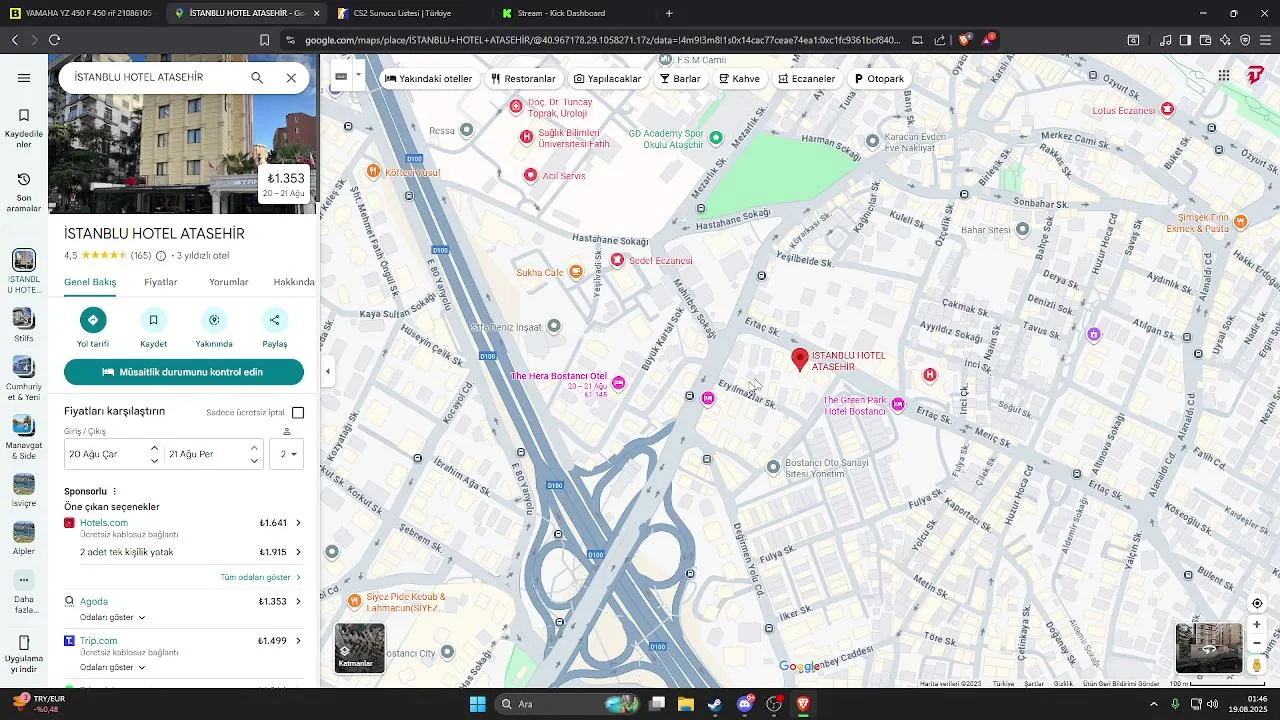The width and height of the screenshot is (1280, 720).
Task: Open the Hakkında tab
Action: [x=294, y=282]
